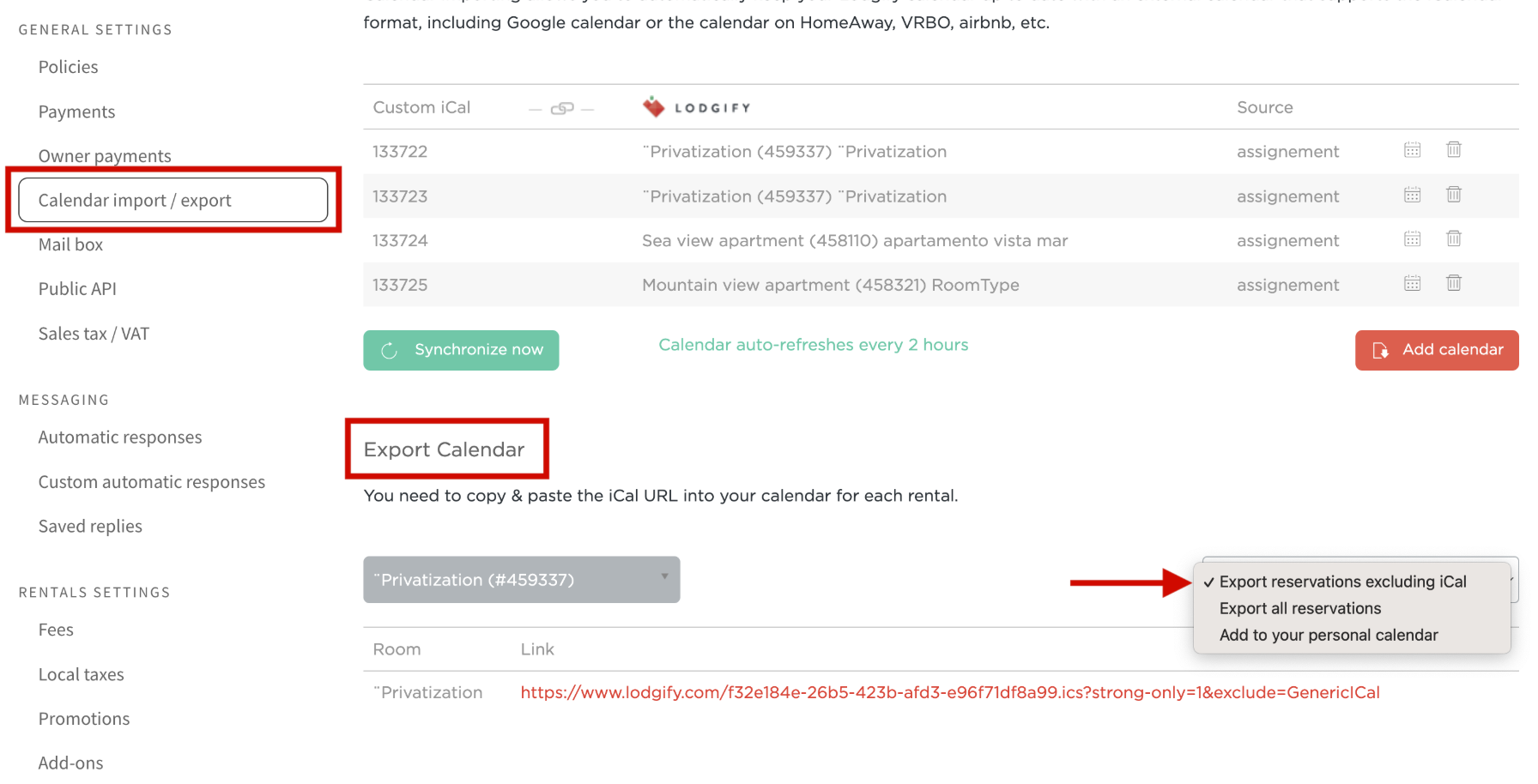Viewport: 1538px width, 784px height.
Task: Open the Privatization (#459337) rental dropdown
Action: pyautogui.click(x=521, y=580)
